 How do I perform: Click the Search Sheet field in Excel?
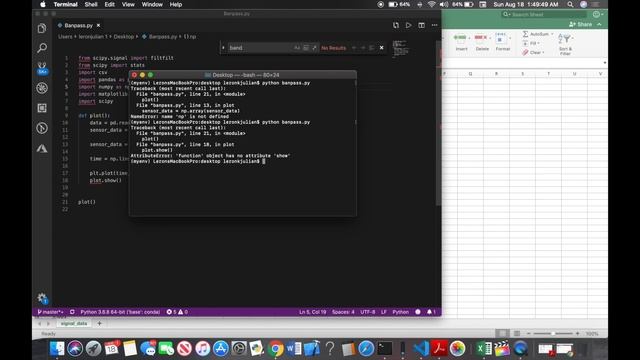point(545,15)
